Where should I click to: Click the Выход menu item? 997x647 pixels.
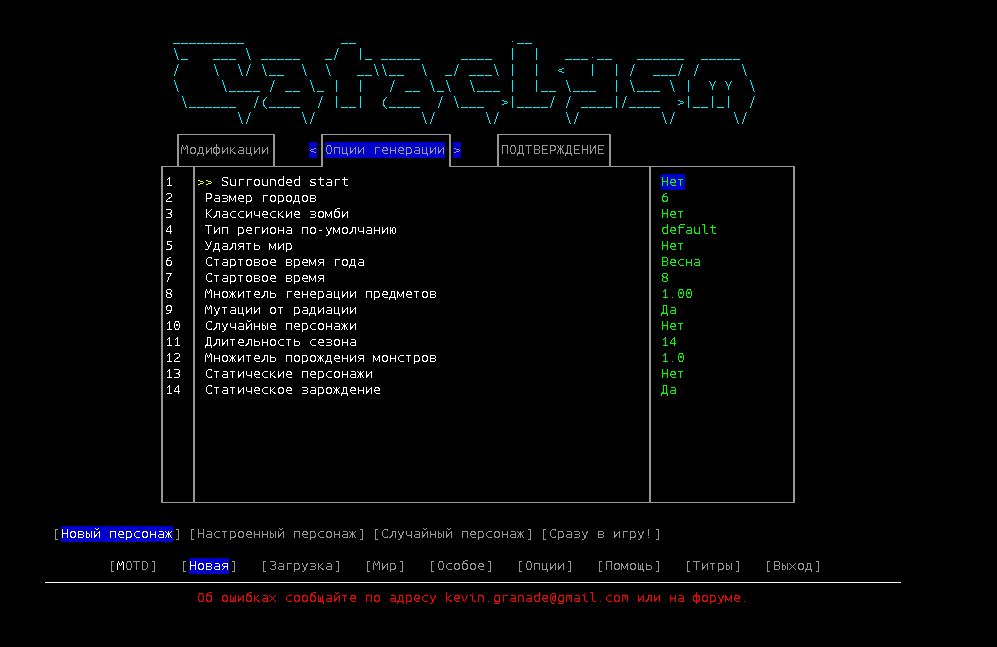(x=793, y=566)
